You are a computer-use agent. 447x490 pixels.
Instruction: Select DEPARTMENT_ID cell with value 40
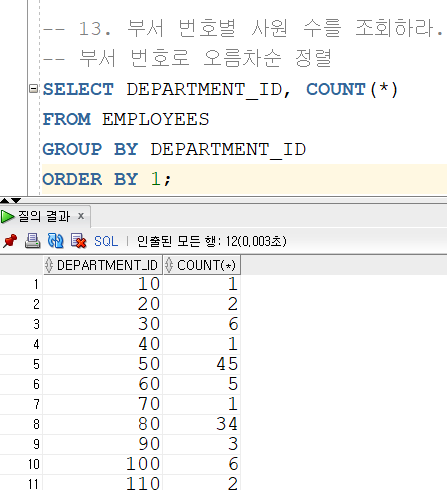103,344
